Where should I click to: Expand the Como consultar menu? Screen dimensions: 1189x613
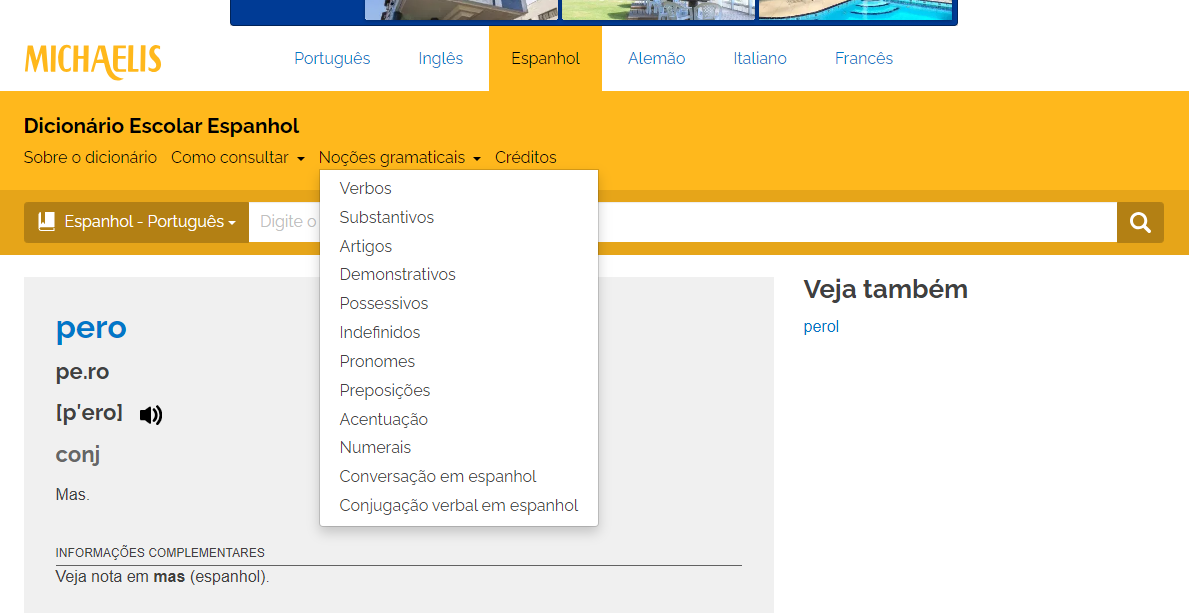click(238, 158)
